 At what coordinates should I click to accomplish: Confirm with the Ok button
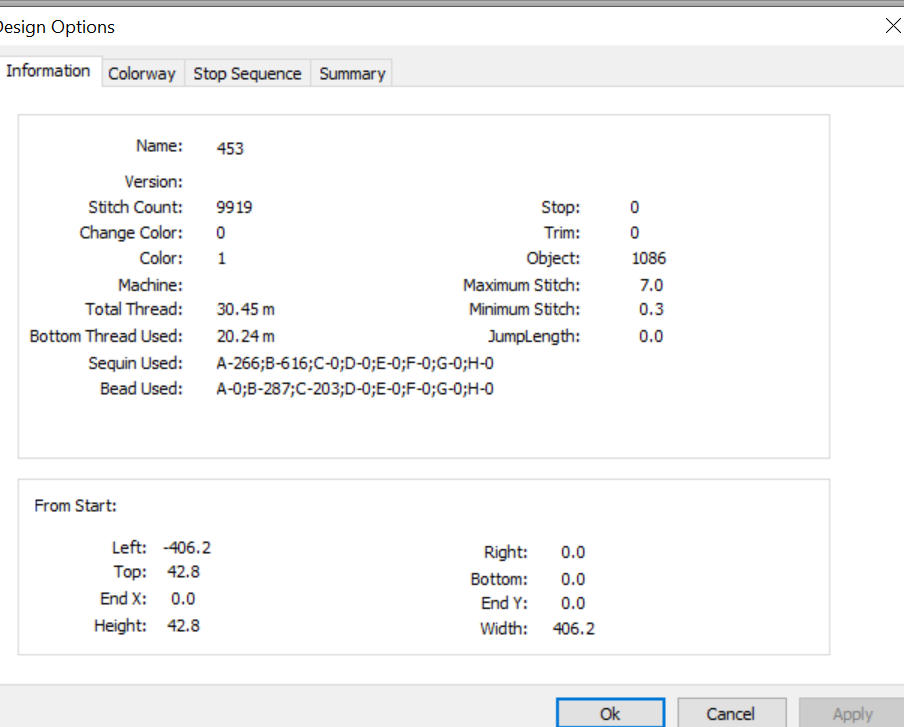click(610, 714)
